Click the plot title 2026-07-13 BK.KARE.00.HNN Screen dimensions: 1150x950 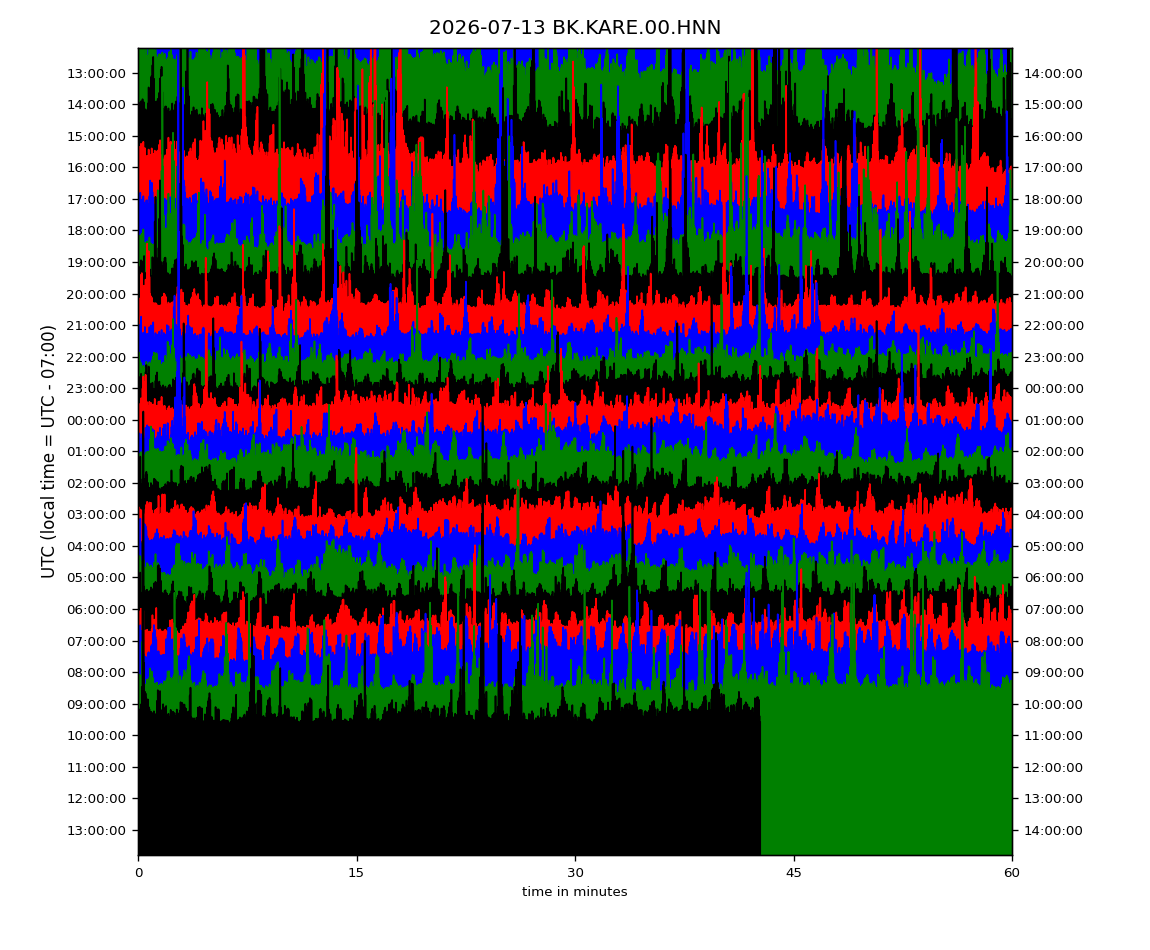pyautogui.click(x=575, y=28)
